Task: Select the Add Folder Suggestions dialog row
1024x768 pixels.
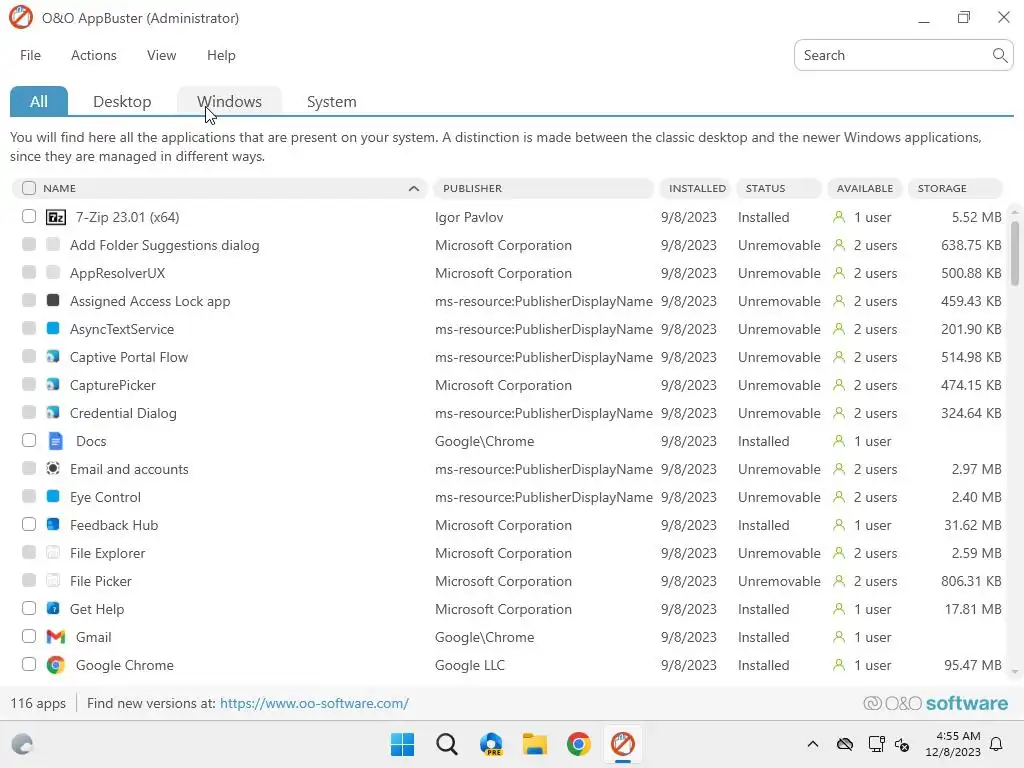Action: click(512, 245)
